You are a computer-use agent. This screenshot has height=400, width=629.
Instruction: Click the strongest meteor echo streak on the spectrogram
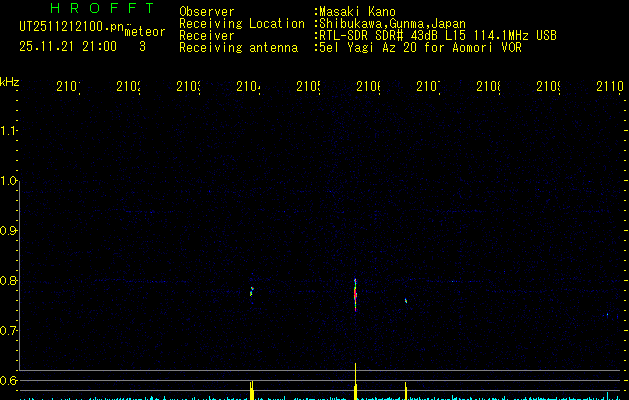click(355, 294)
